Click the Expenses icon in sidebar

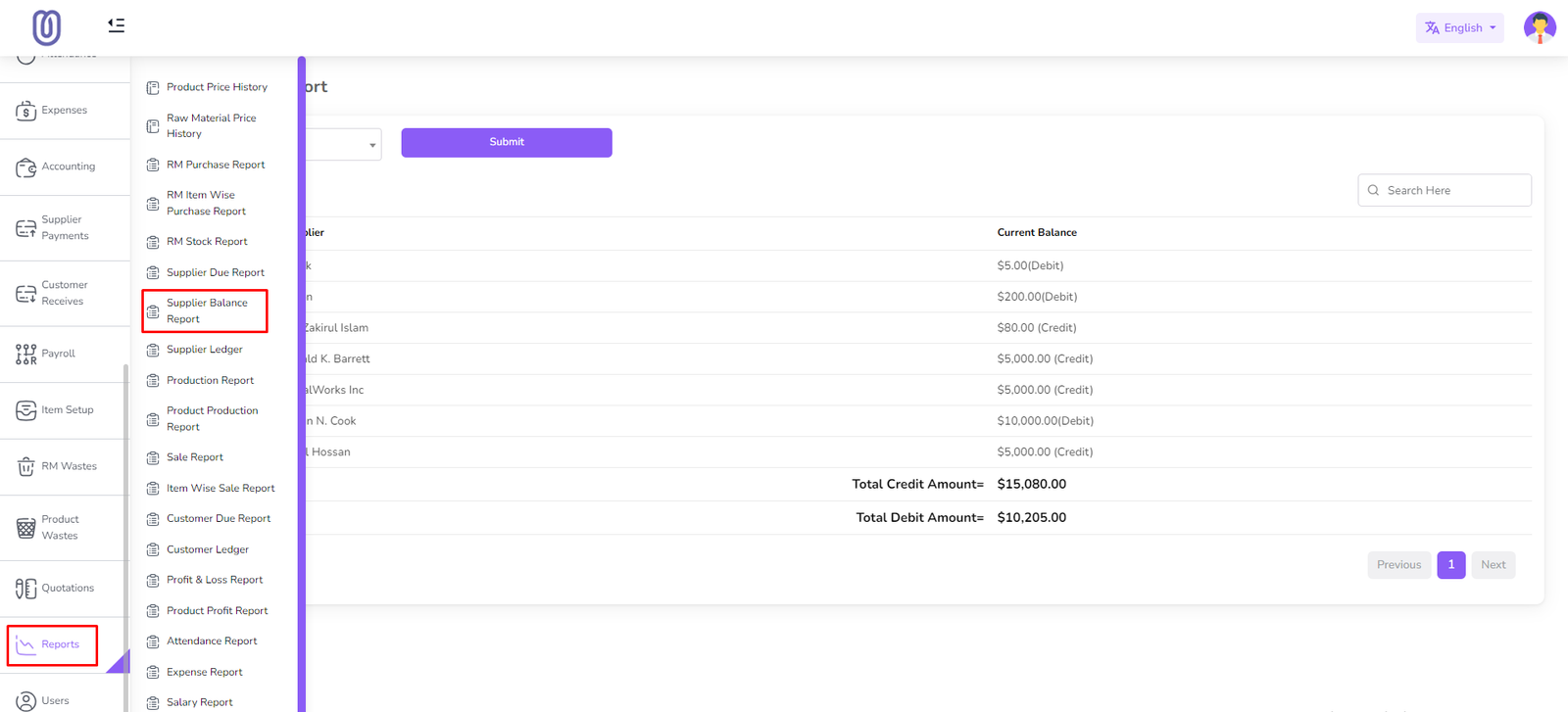click(26, 111)
